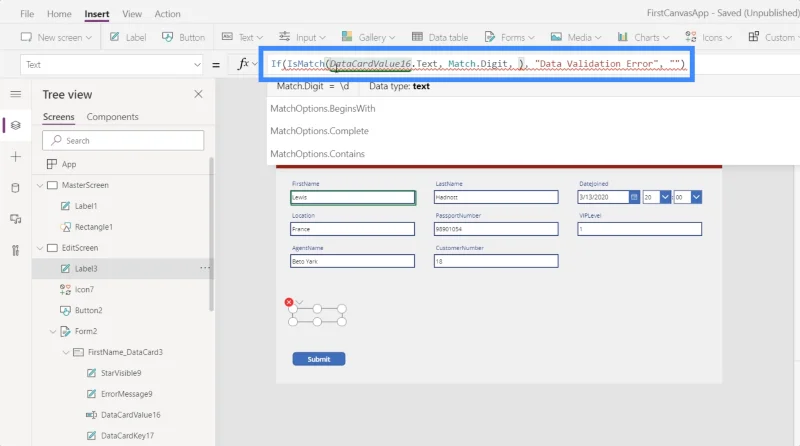
Task: Select EditScreen in the tree
Action: point(80,248)
